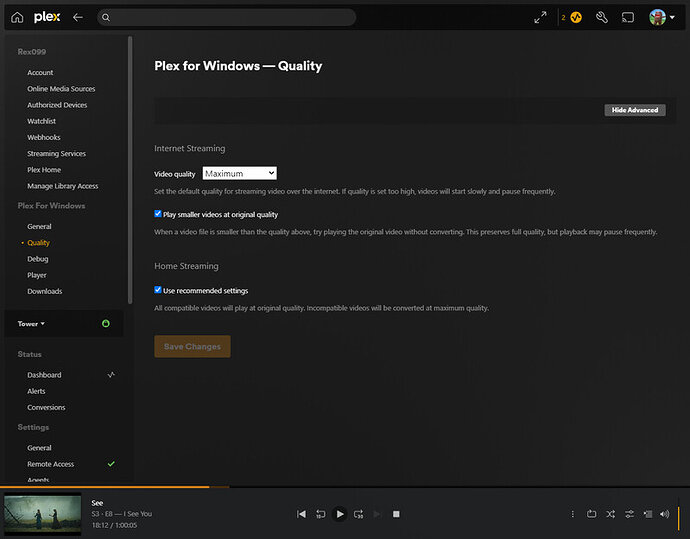Select the Quality settings page
This screenshot has height=539, width=690.
point(38,243)
